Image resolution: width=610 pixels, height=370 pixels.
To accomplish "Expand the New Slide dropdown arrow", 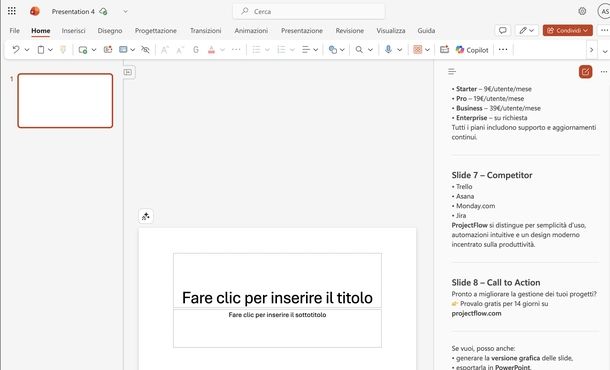I will (x=94, y=50).
